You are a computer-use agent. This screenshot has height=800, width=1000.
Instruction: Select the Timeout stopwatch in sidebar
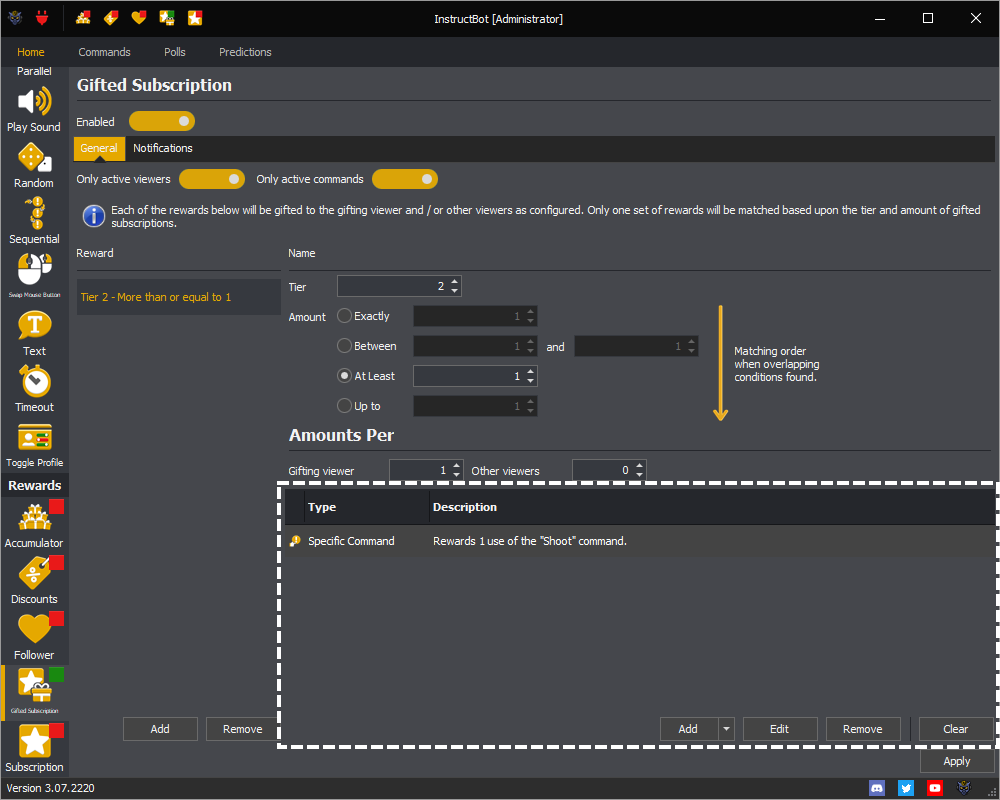coord(34,389)
